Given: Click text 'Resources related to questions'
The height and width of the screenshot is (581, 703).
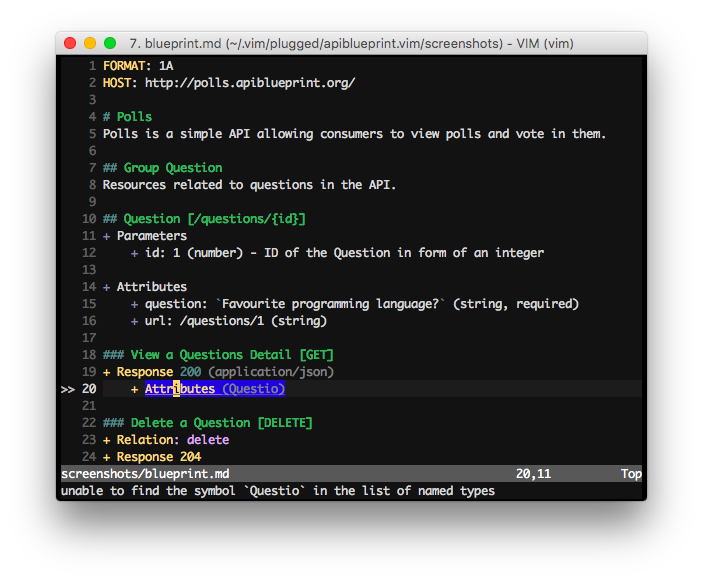Looking at the screenshot, I should pos(208,185).
